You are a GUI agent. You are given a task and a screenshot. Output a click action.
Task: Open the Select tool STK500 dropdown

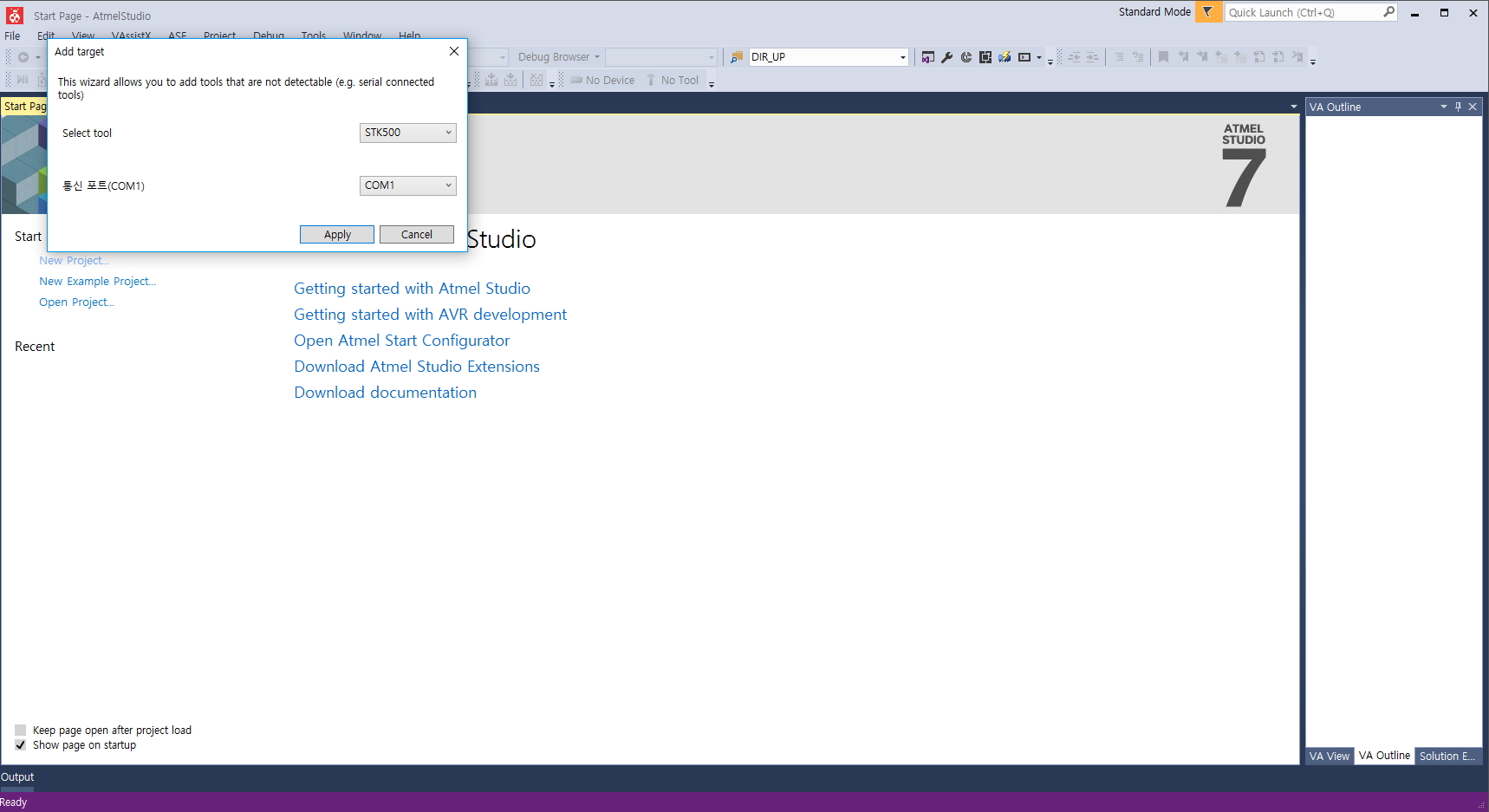click(x=407, y=133)
